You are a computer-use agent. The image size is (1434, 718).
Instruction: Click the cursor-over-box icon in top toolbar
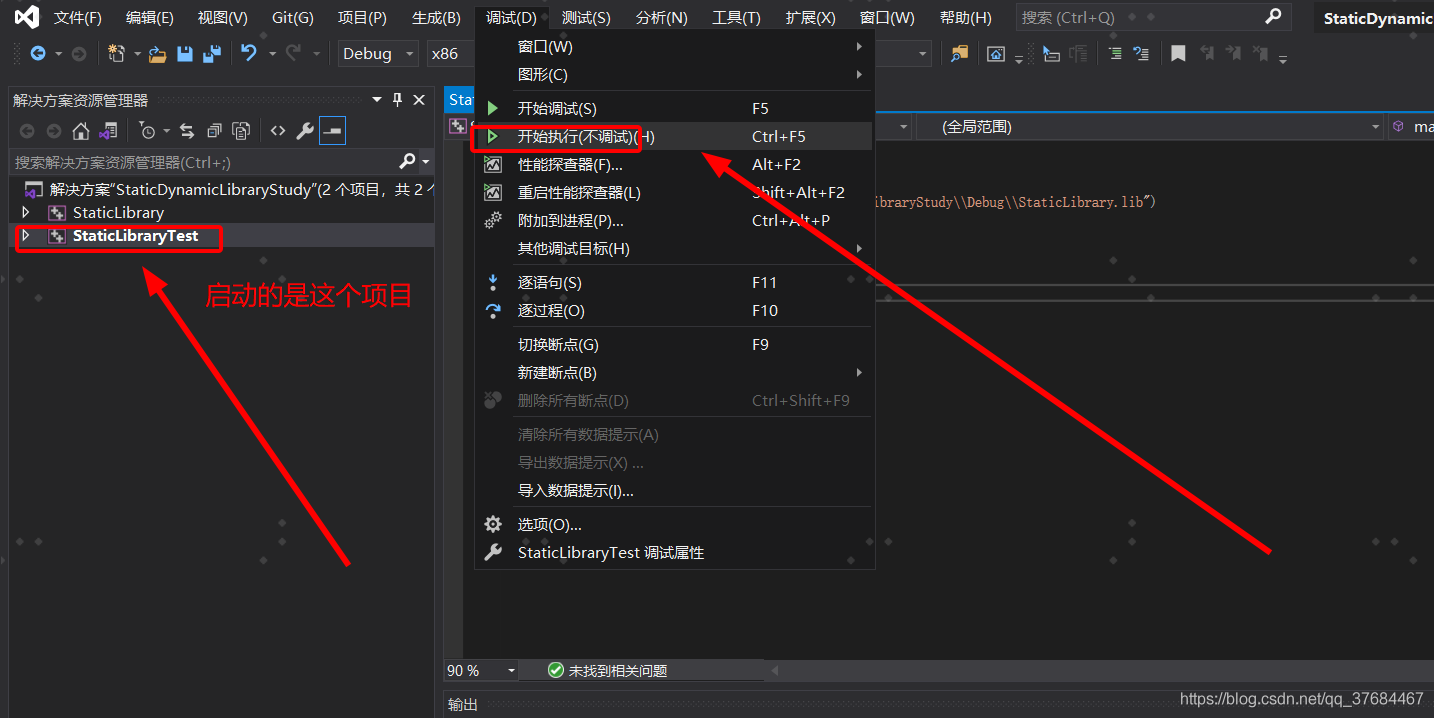(1051, 54)
